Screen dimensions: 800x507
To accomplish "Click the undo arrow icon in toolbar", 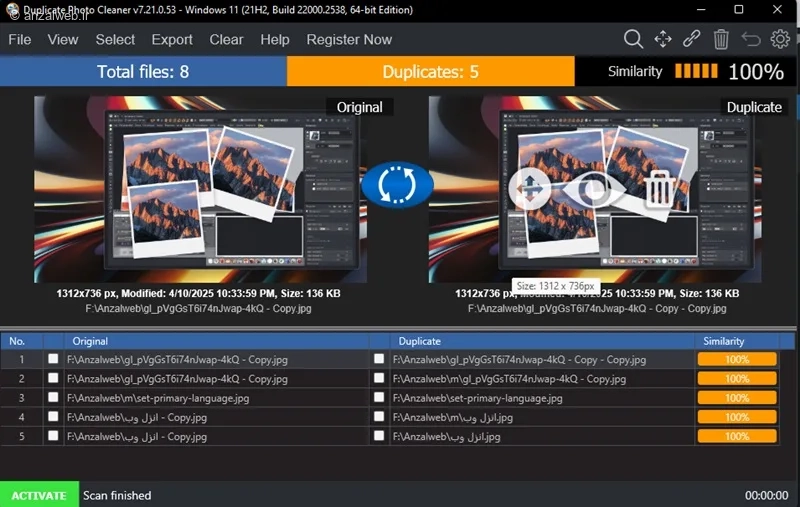I will click(751, 39).
